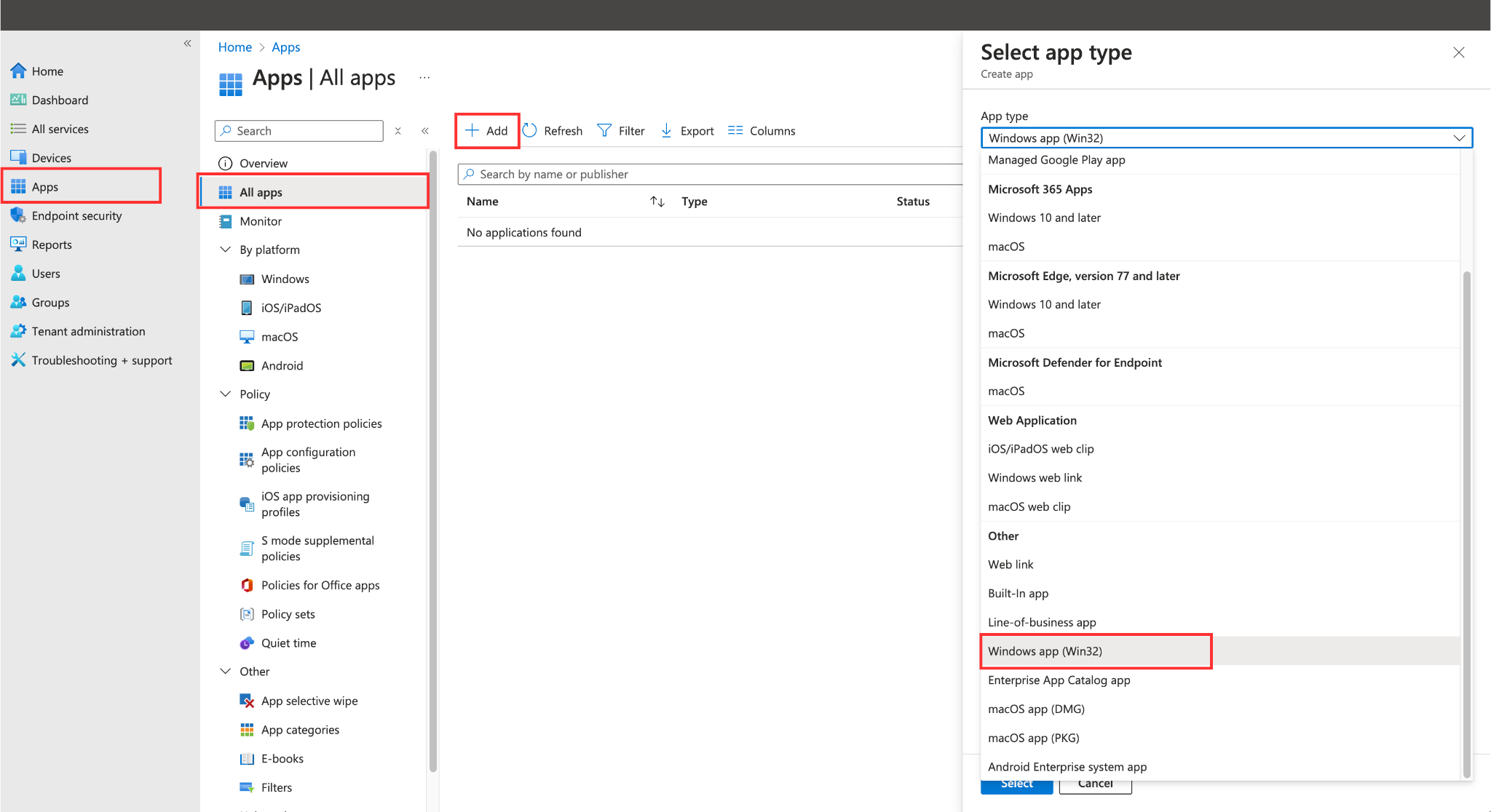Click the Add button
This screenshot has width=1491, height=812.
(x=487, y=130)
